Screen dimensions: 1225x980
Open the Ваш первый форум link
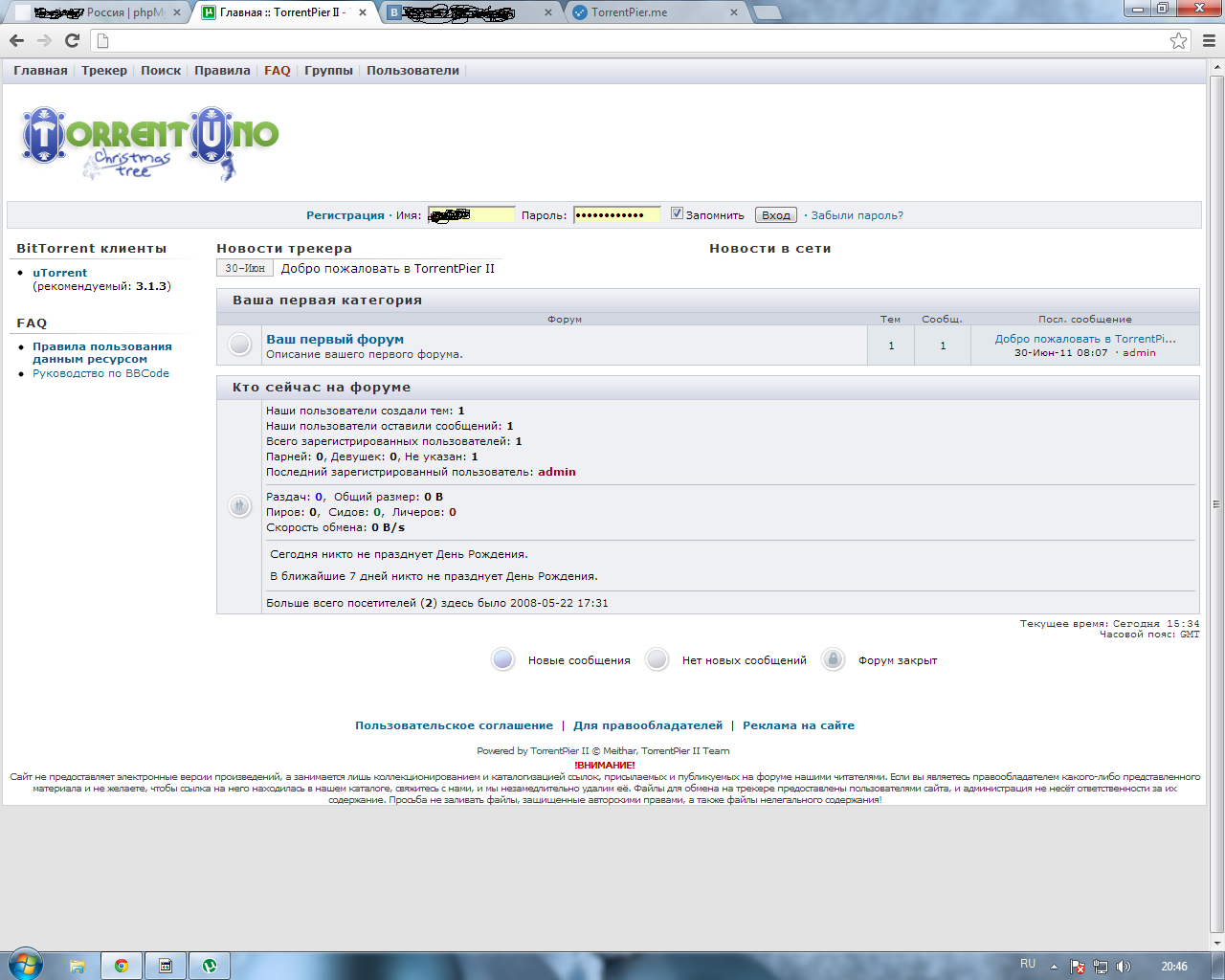point(335,339)
